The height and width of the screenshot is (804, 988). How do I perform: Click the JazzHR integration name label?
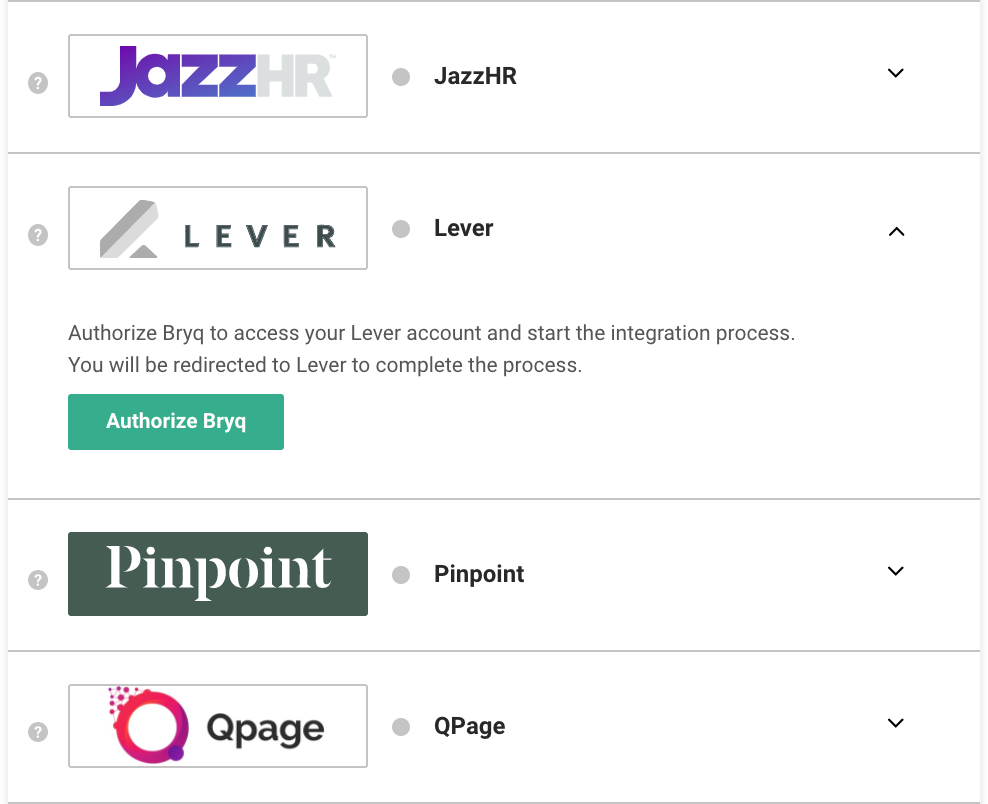pos(475,76)
